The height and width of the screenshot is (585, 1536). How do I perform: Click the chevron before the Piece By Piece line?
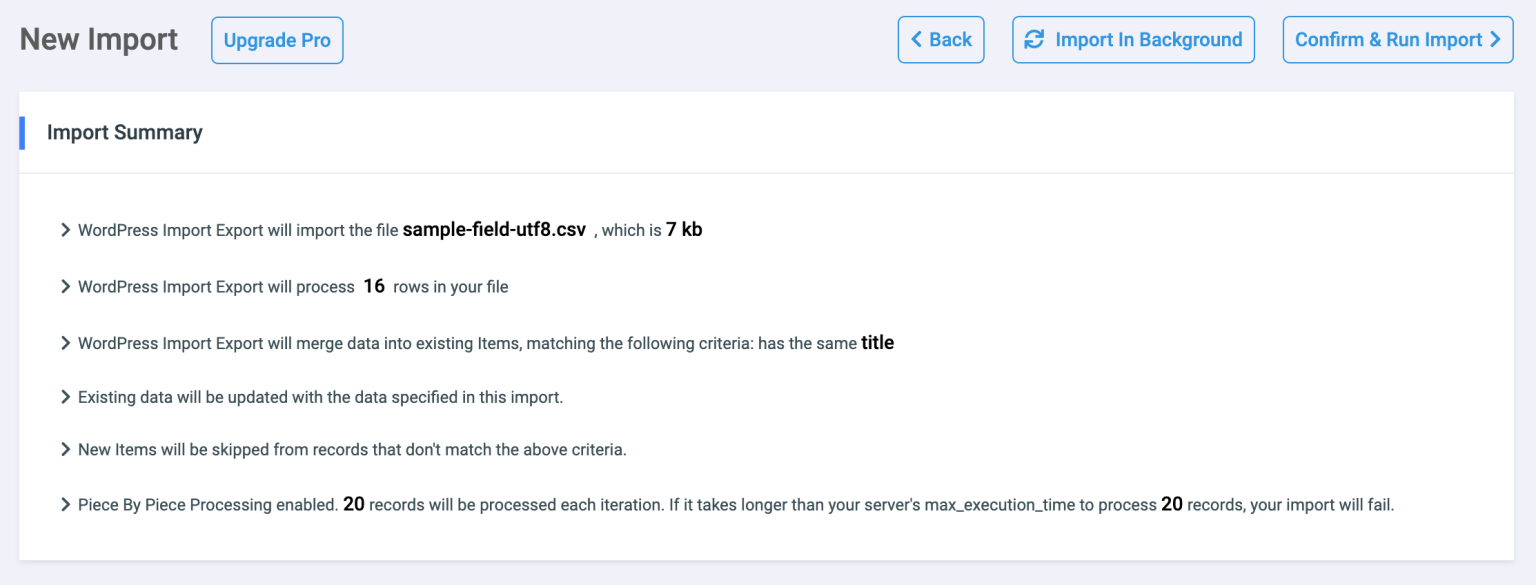tap(66, 504)
